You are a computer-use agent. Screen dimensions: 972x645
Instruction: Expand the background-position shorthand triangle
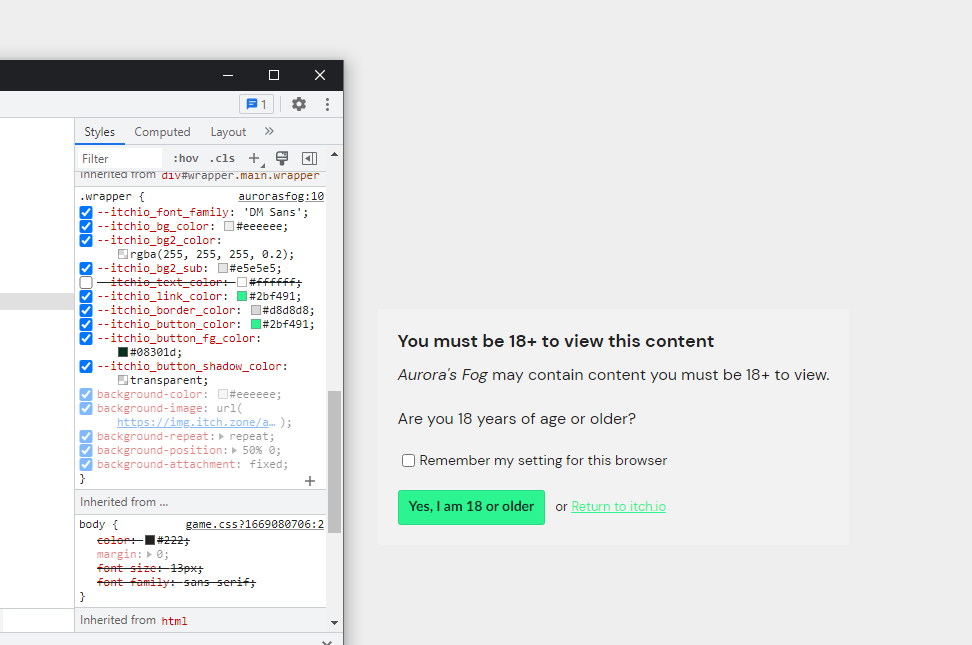pos(235,450)
